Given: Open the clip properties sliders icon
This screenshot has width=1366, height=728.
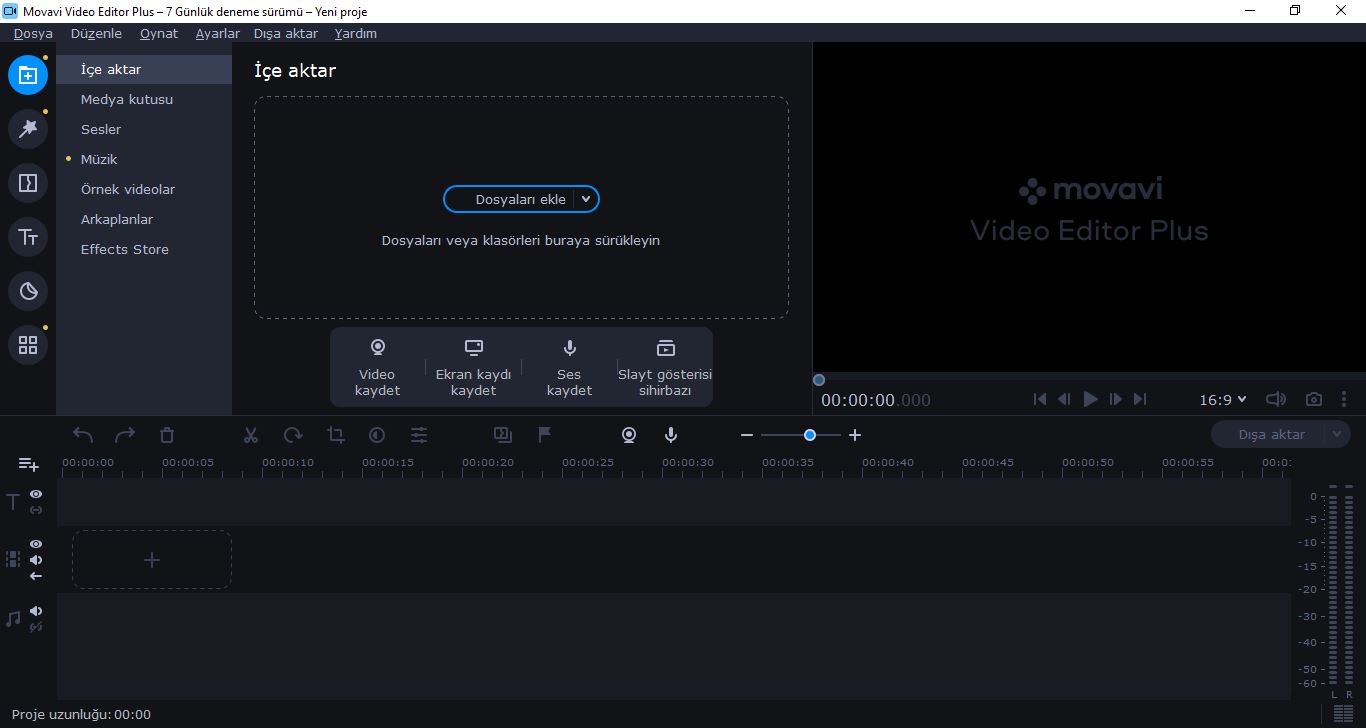Looking at the screenshot, I should point(419,435).
